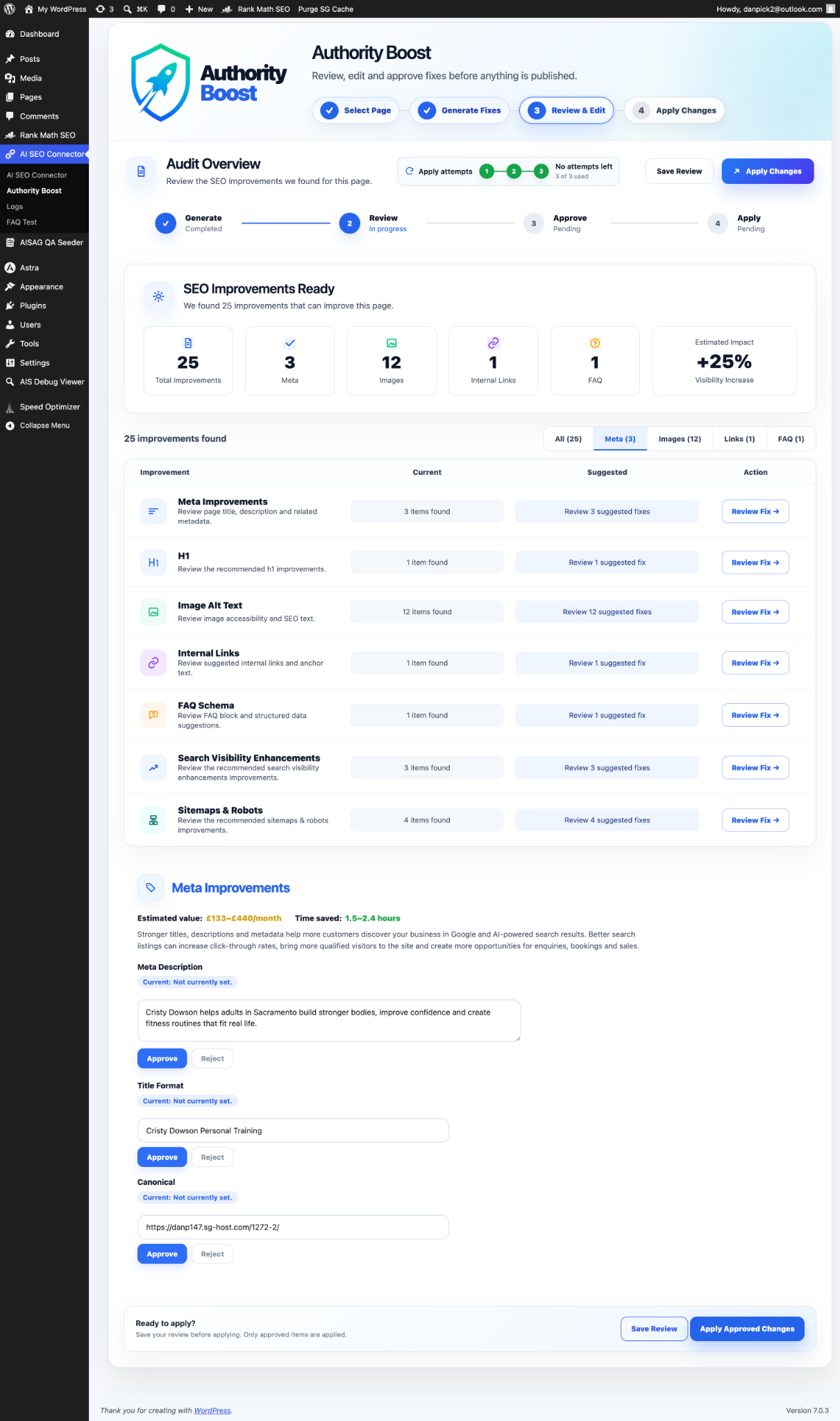This screenshot has width=840, height=1421.
Task: Switch to the Images (12) filter tab
Action: (x=680, y=439)
